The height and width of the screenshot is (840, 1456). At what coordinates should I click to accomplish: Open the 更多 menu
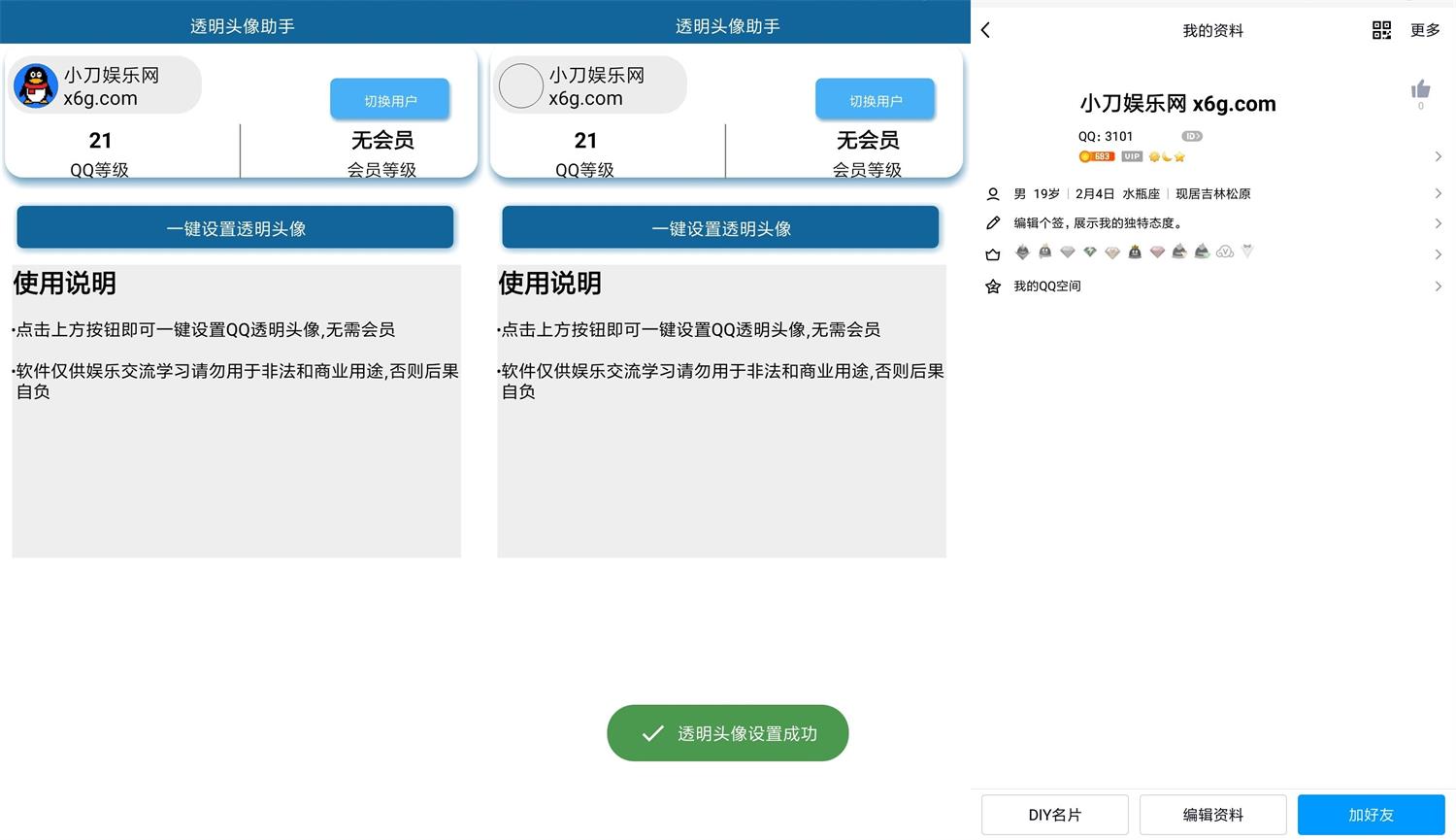(x=1424, y=30)
